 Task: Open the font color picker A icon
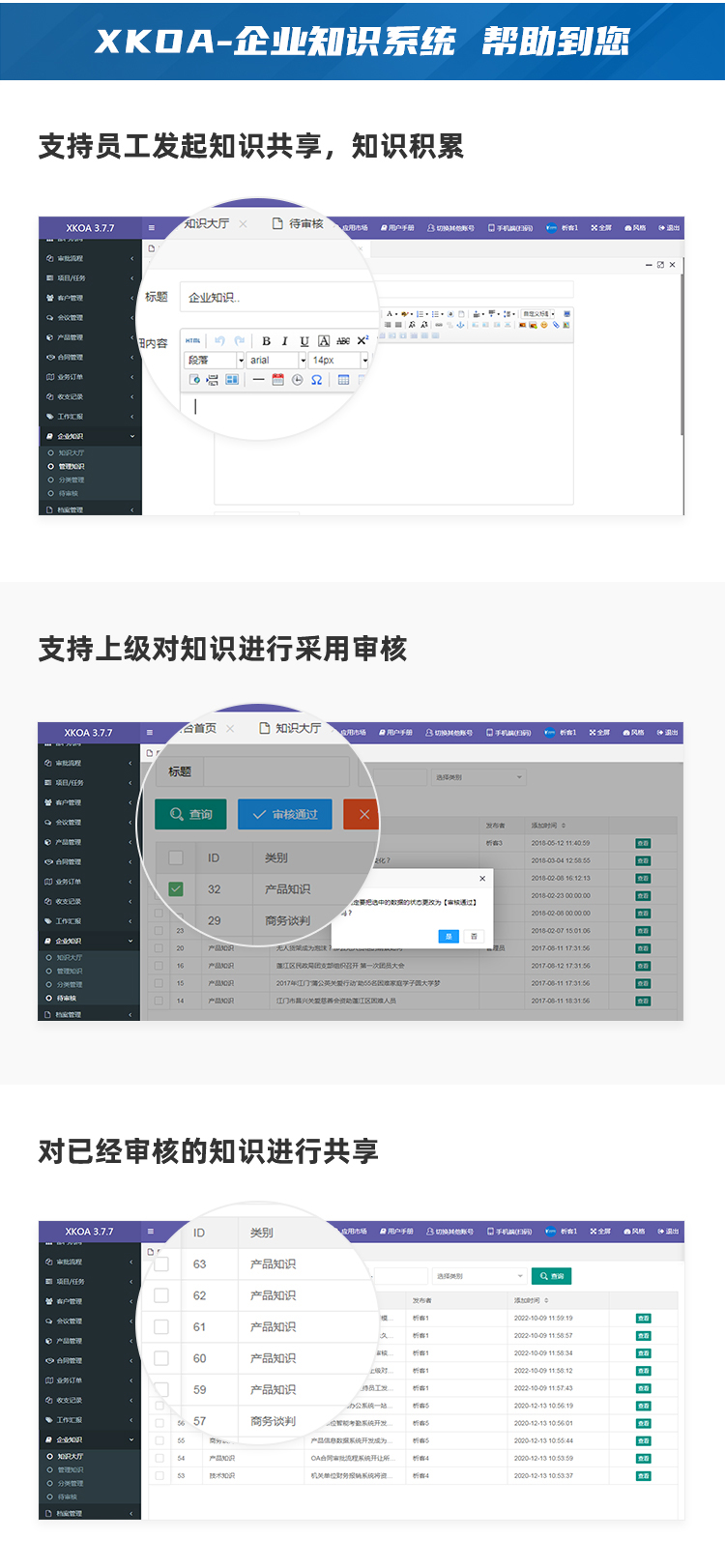pyautogui.click(x=324, y=341)
